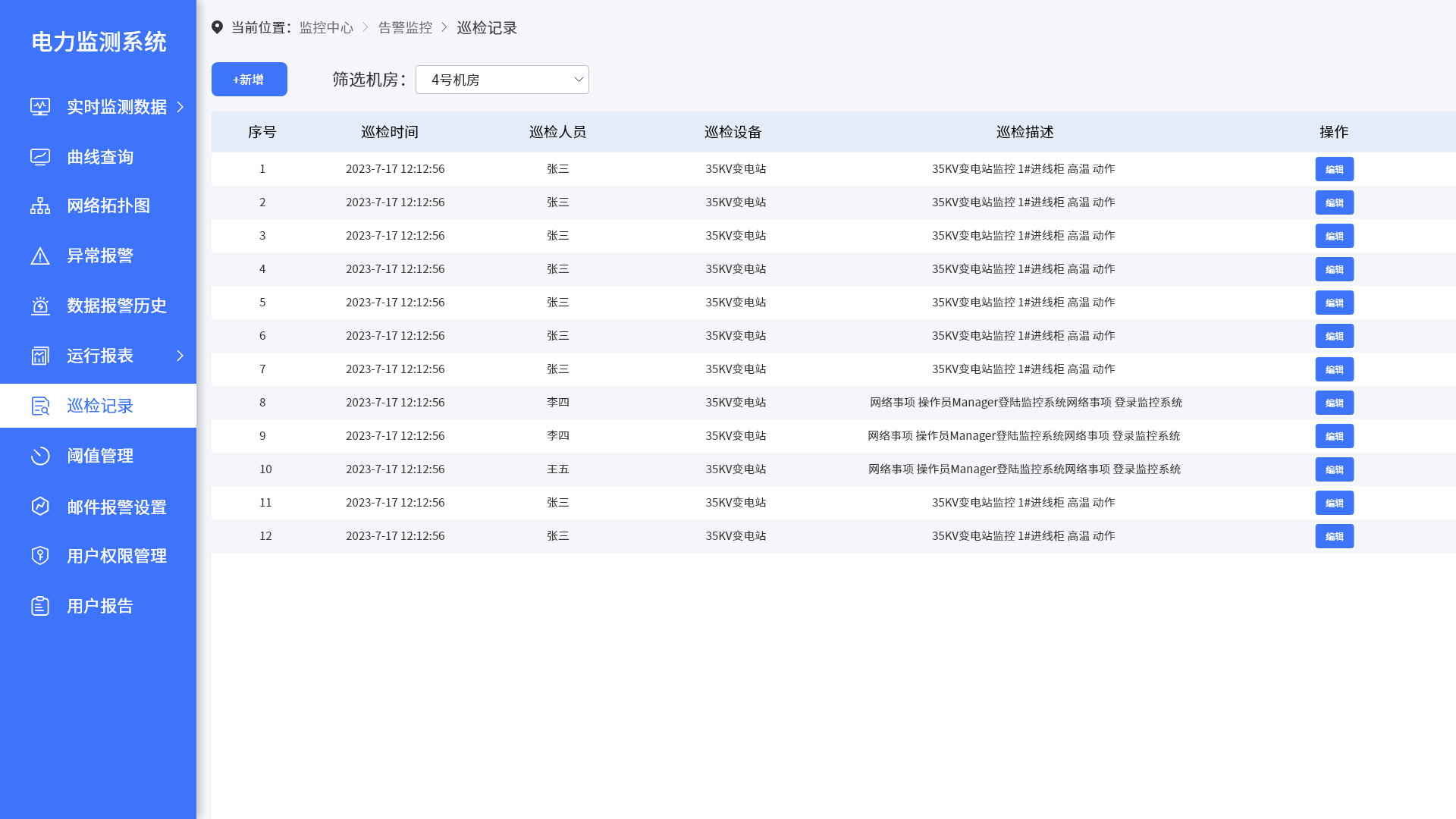Click the 异常报警 warning triangle icon
The width and height of the screenshot is (1456, 819).
[x=40, y=256]
